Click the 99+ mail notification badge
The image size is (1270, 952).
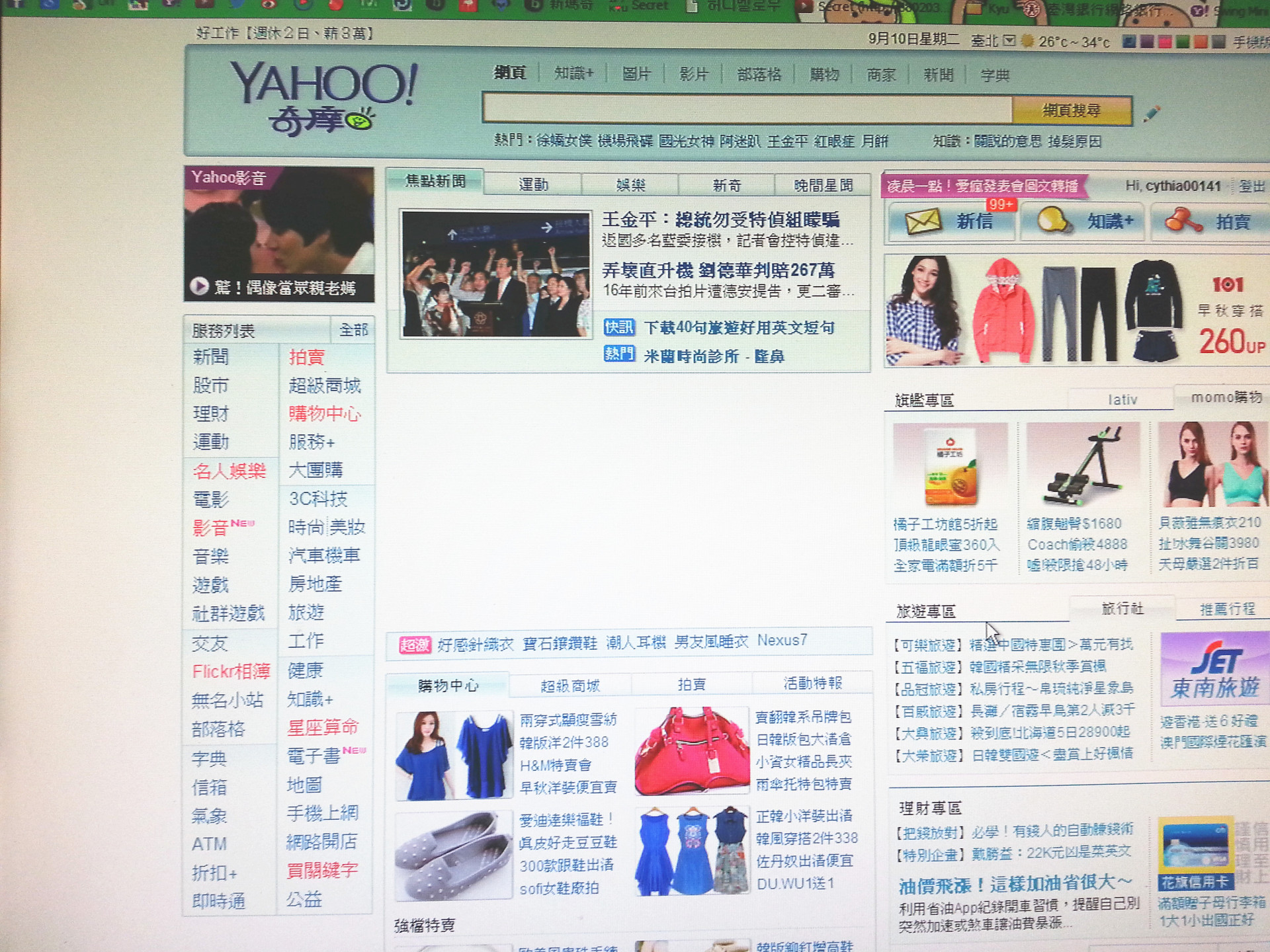point(1001,205)
